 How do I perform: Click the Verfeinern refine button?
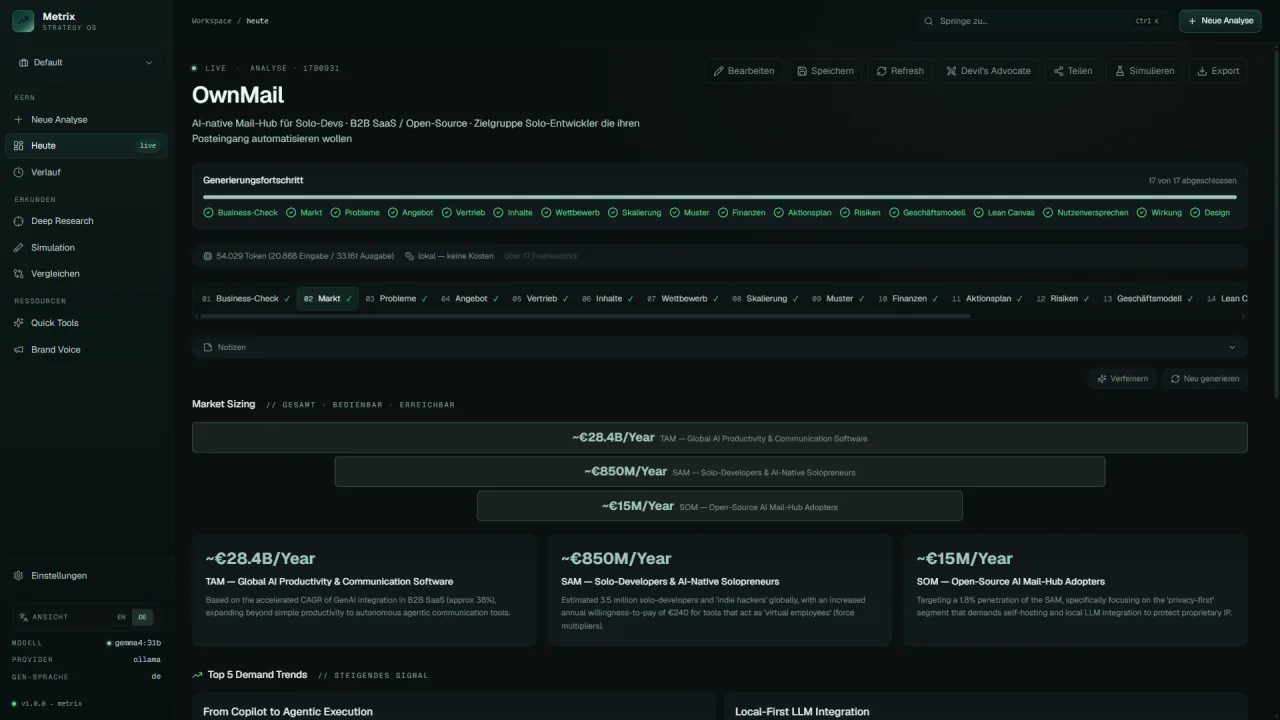point(1122,379)
